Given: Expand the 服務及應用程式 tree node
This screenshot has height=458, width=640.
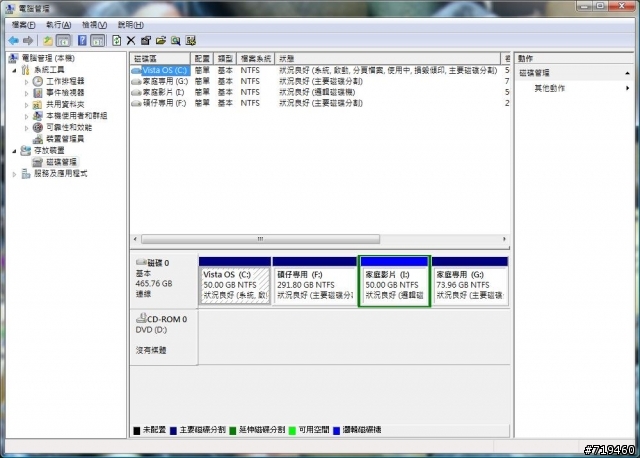Looking at the screenshot, I should pos(15,174).
